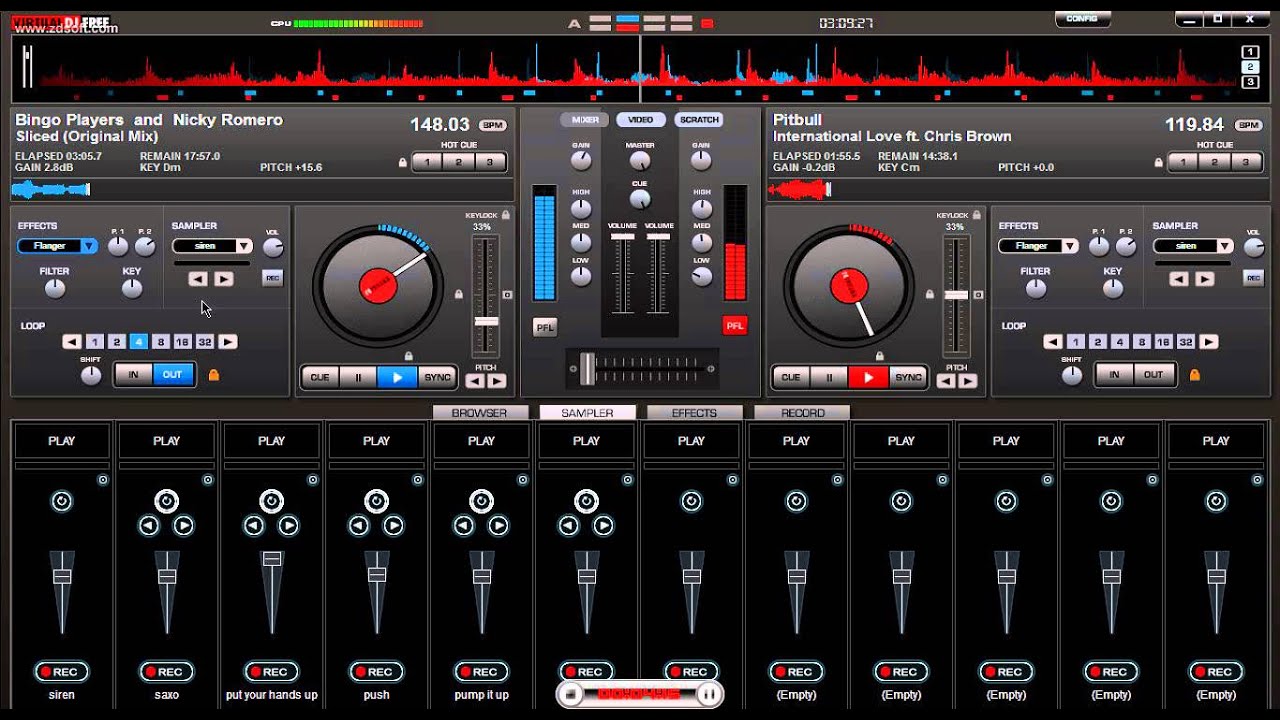Set left deck loop length to 8
The width and height of the screenshot is (1280, 720).
point(160,342)
